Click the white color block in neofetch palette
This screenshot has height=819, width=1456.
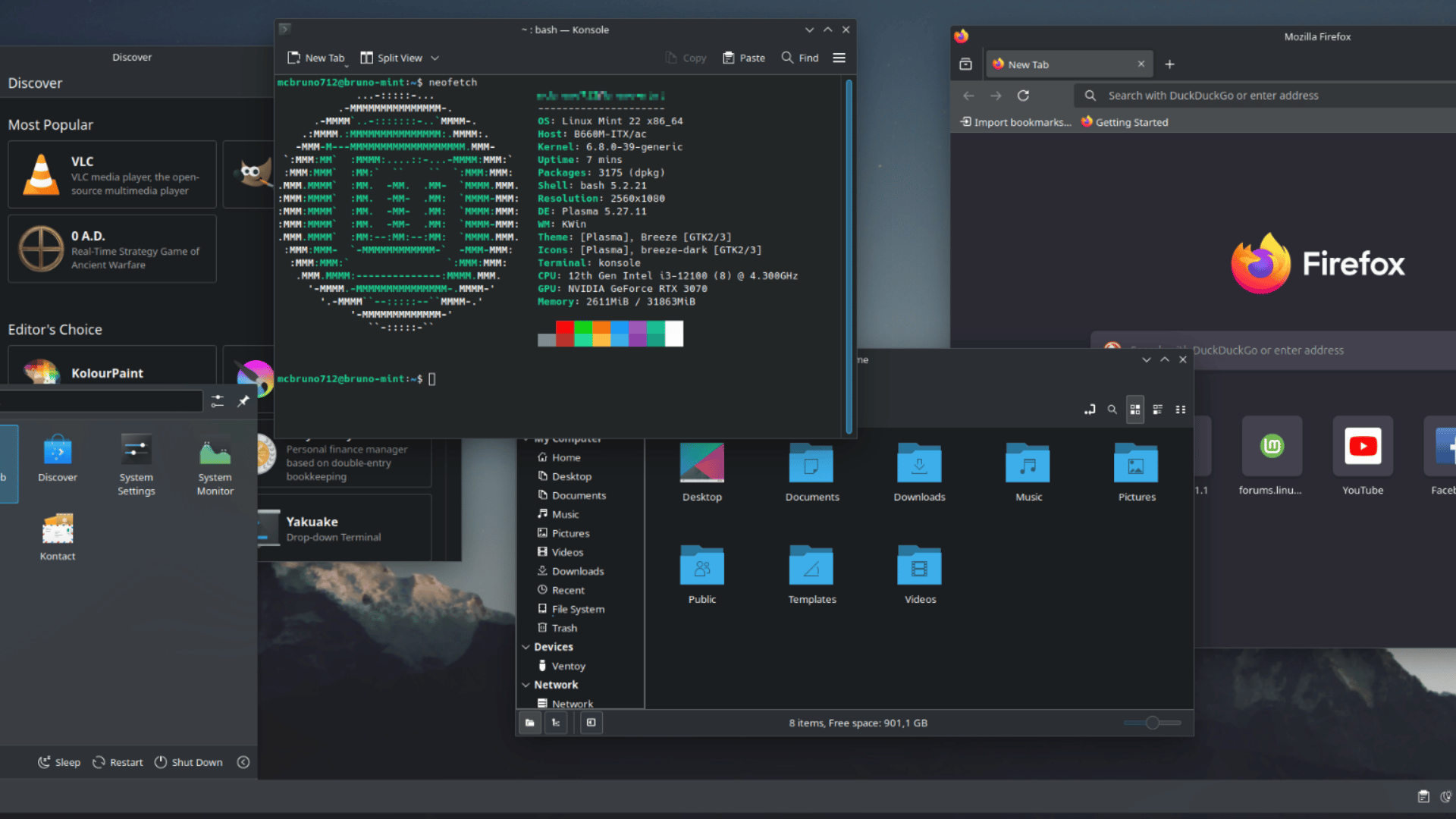674,334
